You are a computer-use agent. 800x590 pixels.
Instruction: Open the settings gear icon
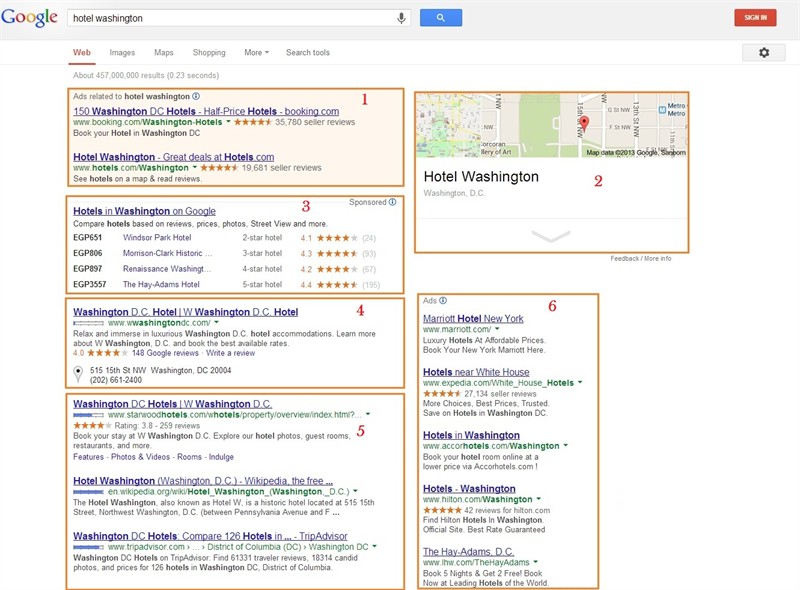(x=764, y=52)
